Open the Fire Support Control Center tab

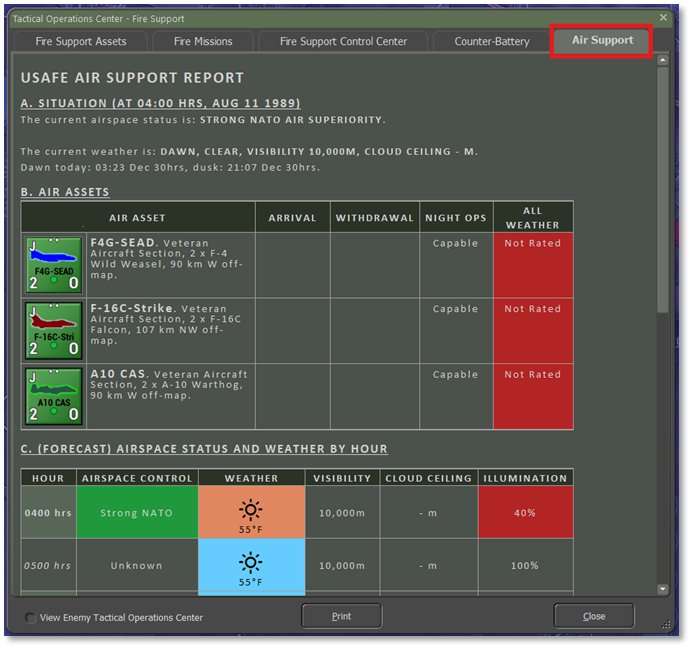343,41
